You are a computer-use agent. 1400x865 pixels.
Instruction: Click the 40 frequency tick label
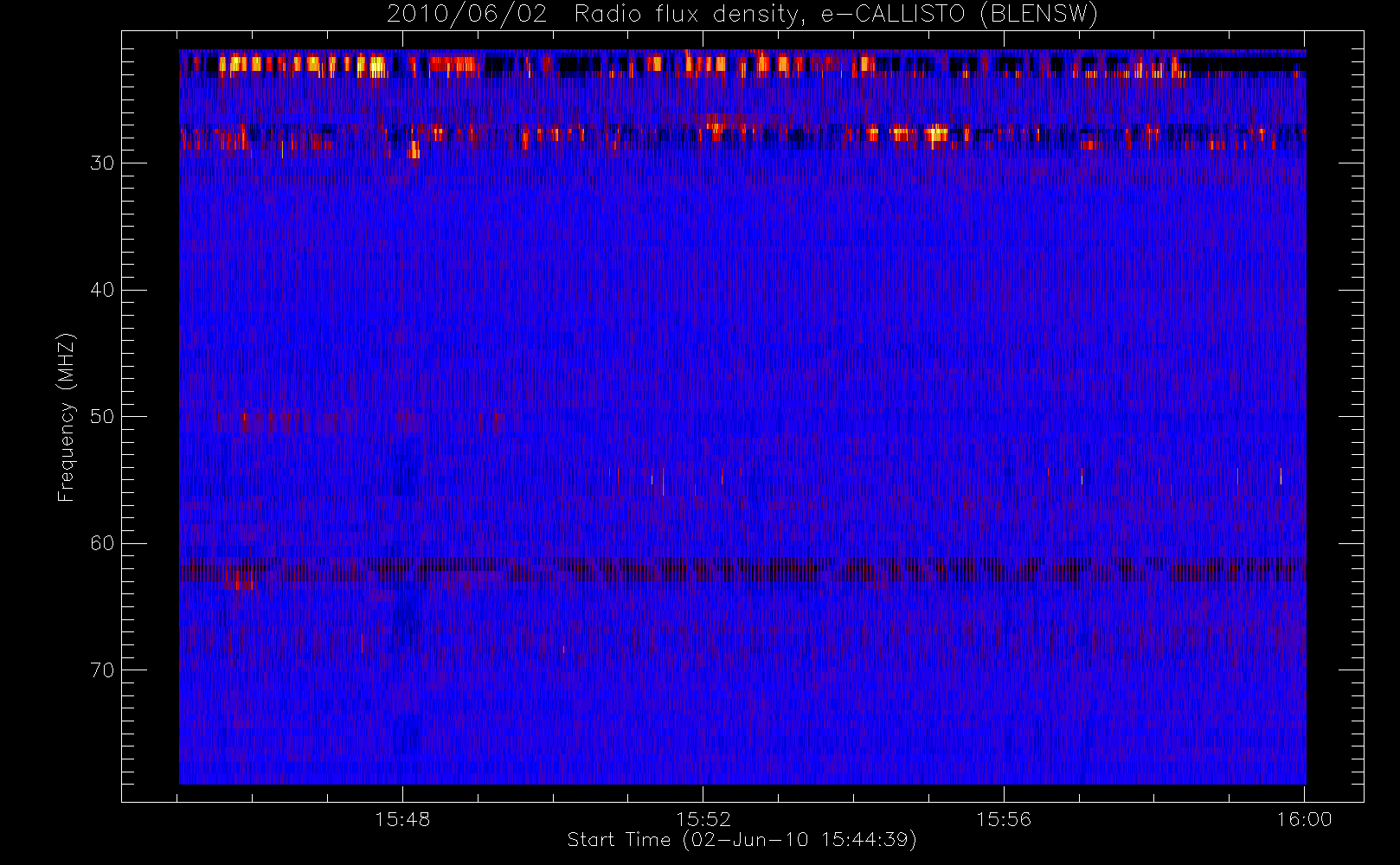(x=102, y=290)
